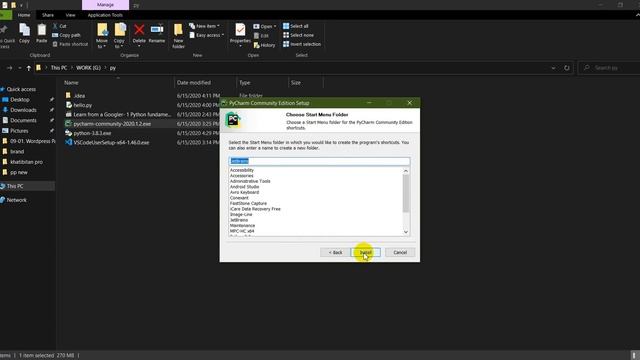Click Edit in the Open group
640x360 pixels.
pyautogui.click(x=261, y=36)
